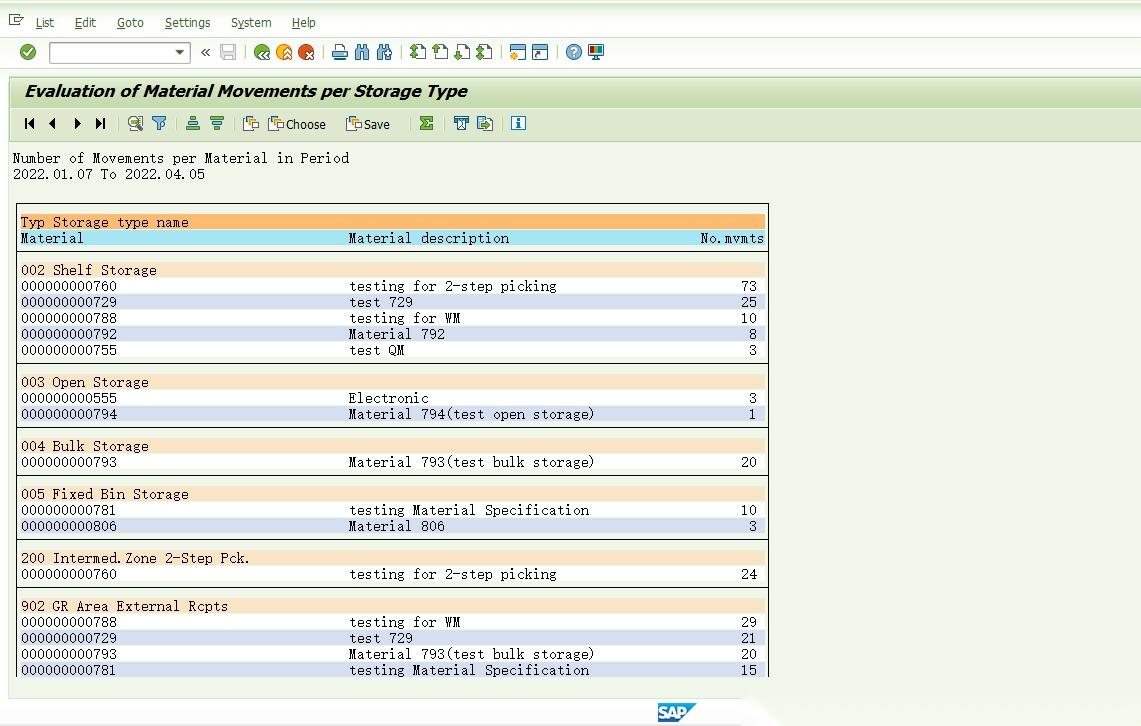Click the Choose layout button
The height and width of the screenshot is (726, 1141).
(297, 124)
